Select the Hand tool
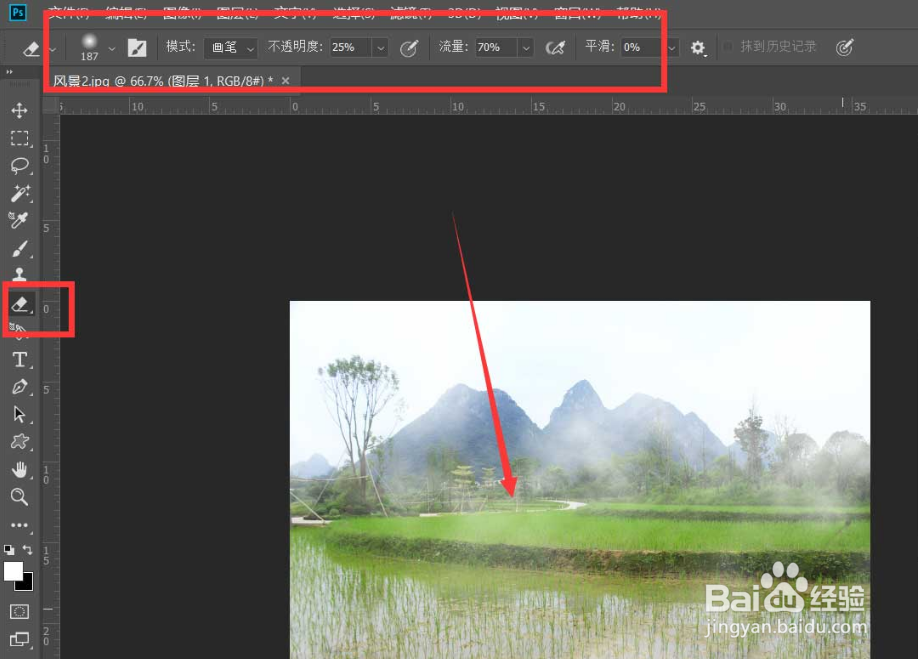 [x=19, y=469]
